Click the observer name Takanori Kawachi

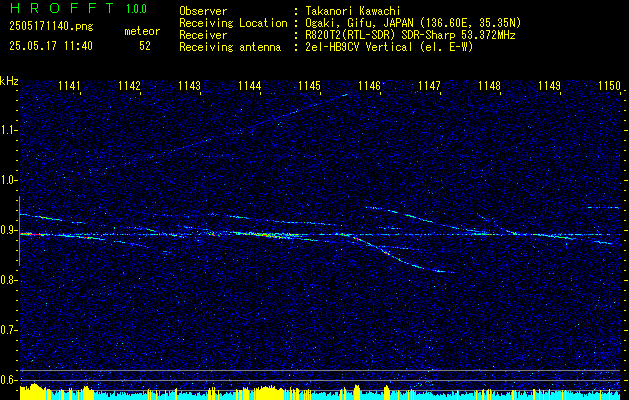click(353, 11)
